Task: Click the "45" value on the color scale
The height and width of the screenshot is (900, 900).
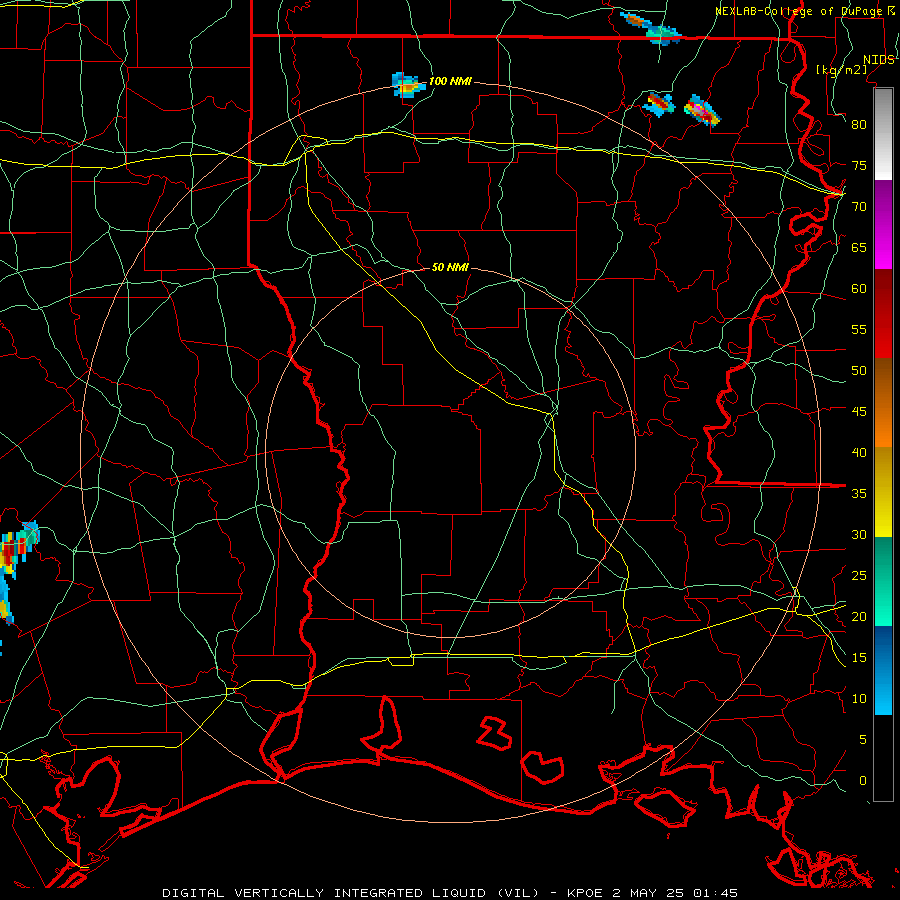Action: tap(859, 412)
